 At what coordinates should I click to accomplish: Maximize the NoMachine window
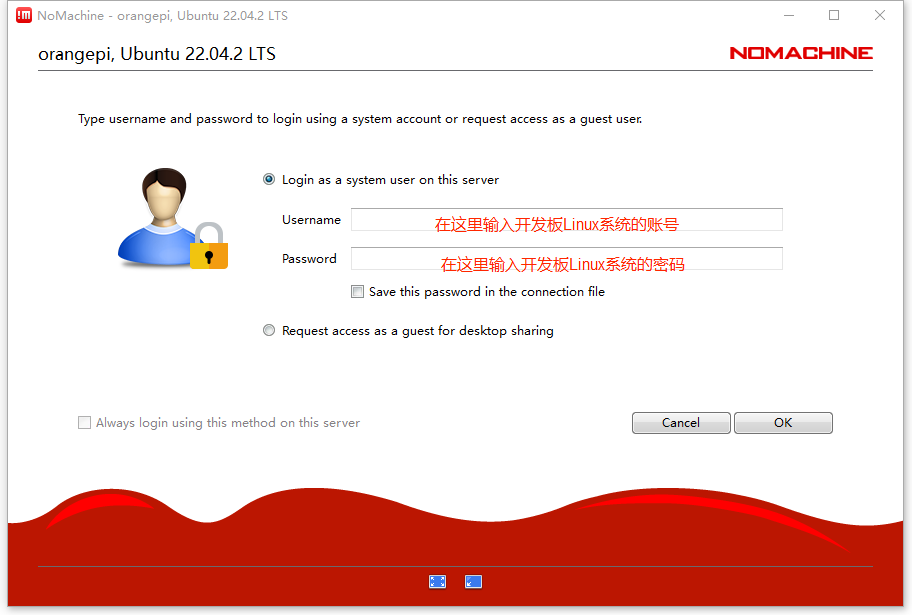(x=834, y=15)
